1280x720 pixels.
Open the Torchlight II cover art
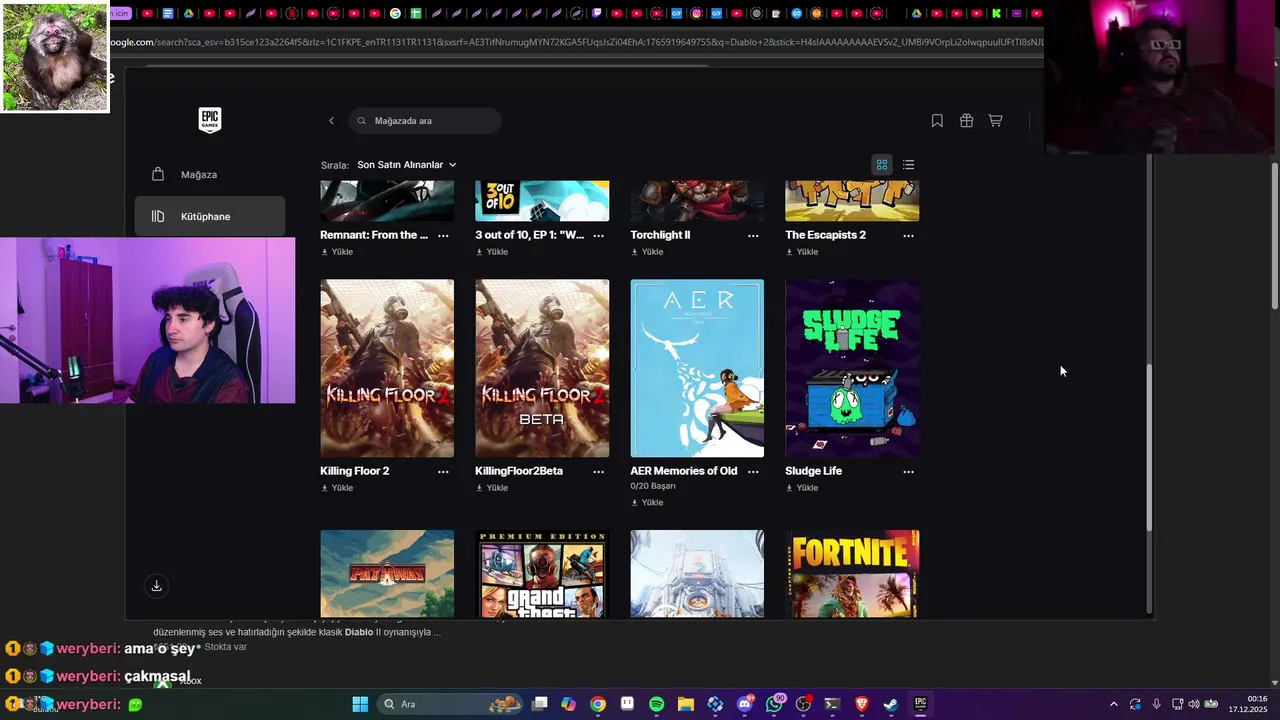[x=697, y=201]
